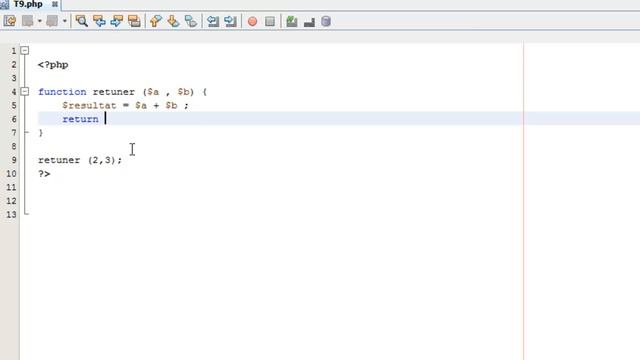Click the greyed Forward navigation button

pos(52,21)
